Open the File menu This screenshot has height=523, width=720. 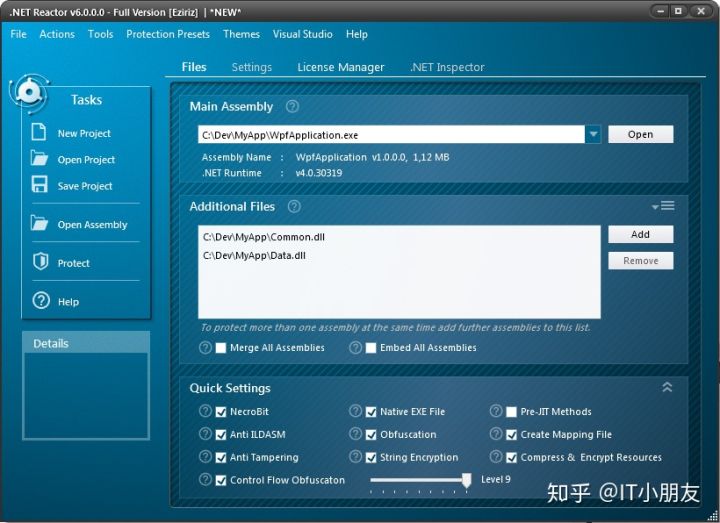pos(18,34)
